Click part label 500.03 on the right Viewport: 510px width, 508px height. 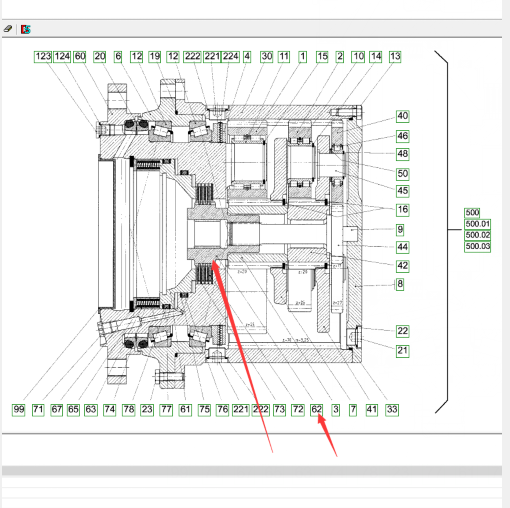pos(477,247)
